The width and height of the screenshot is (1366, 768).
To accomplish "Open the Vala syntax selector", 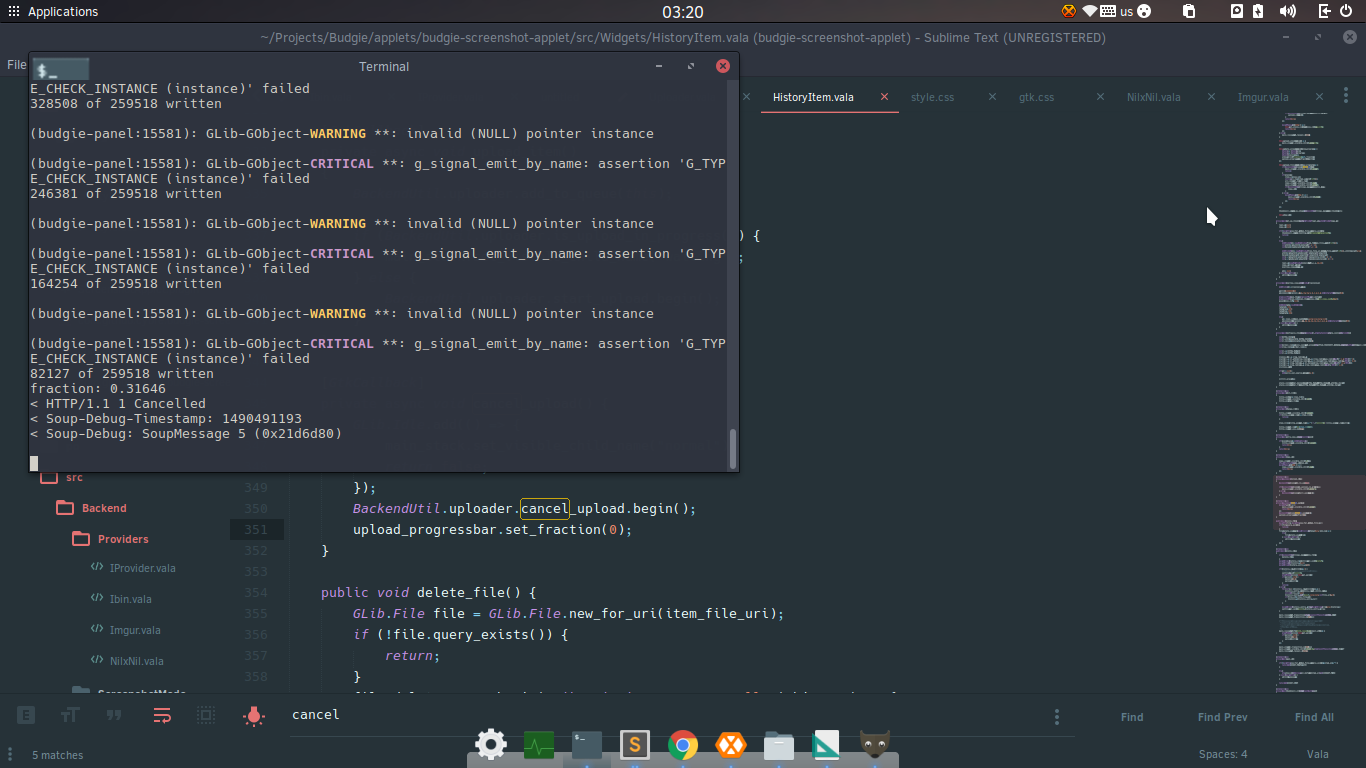I will [1317, 755].
